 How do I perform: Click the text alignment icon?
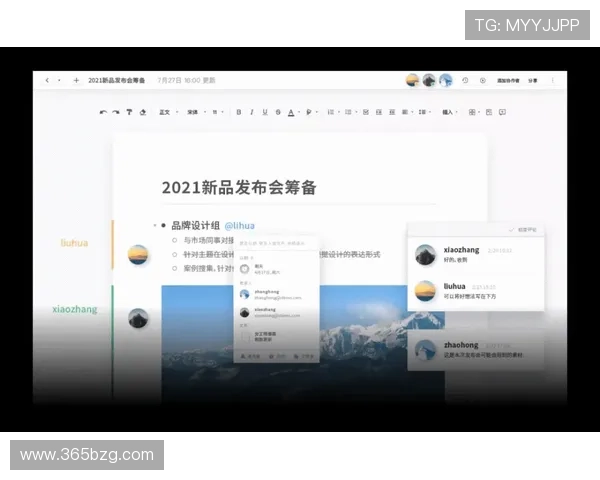(x=405, y=112)
